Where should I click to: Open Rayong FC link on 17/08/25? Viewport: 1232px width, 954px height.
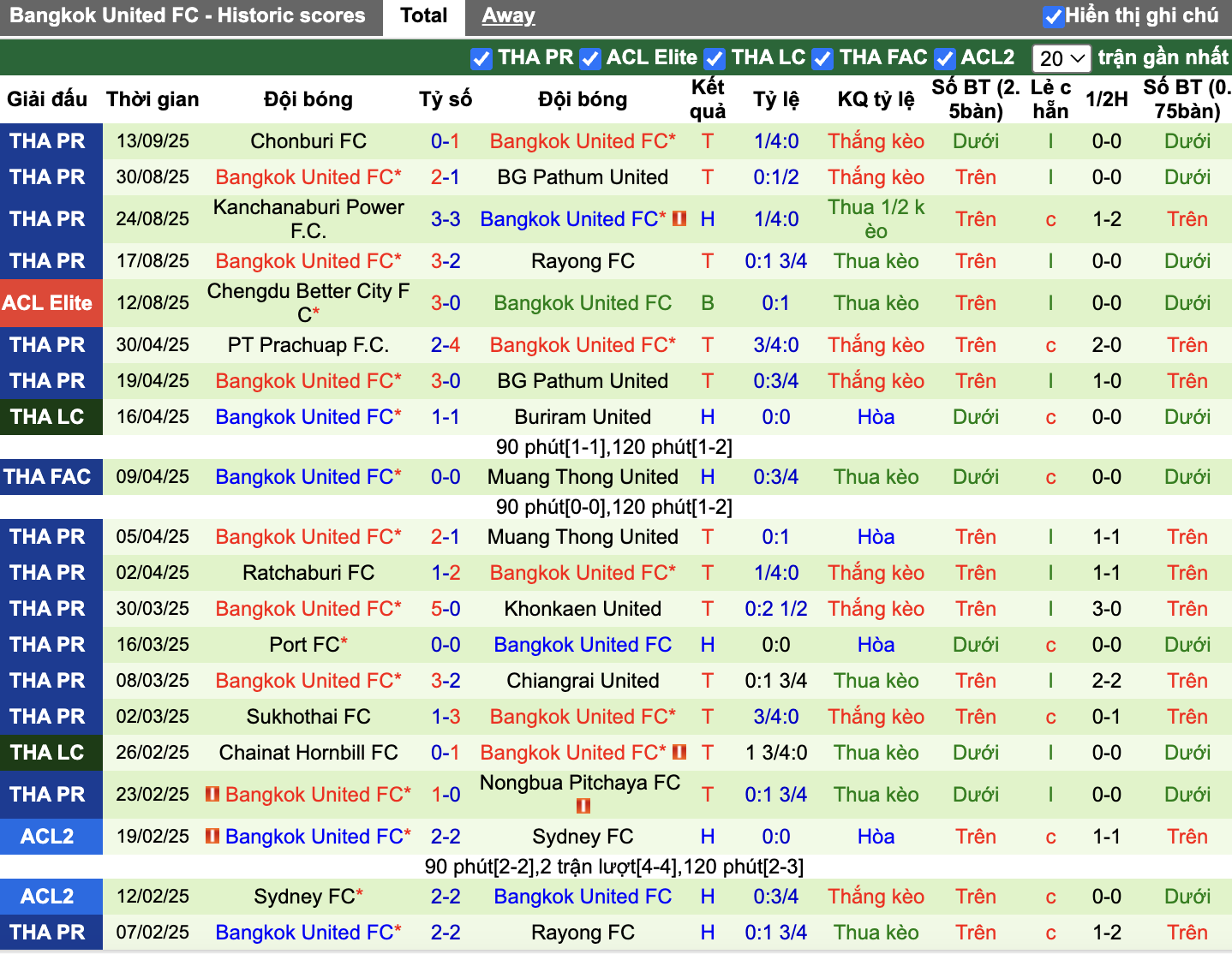tap(583, 261)
